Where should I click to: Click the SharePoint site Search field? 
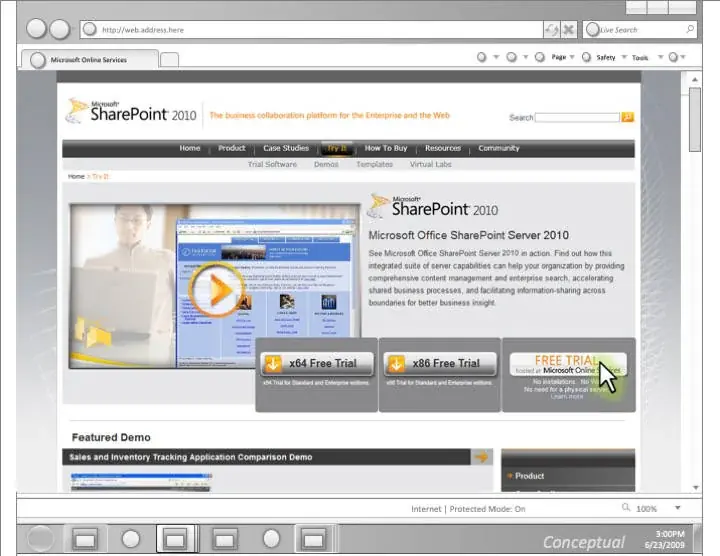tap(577, 118)
